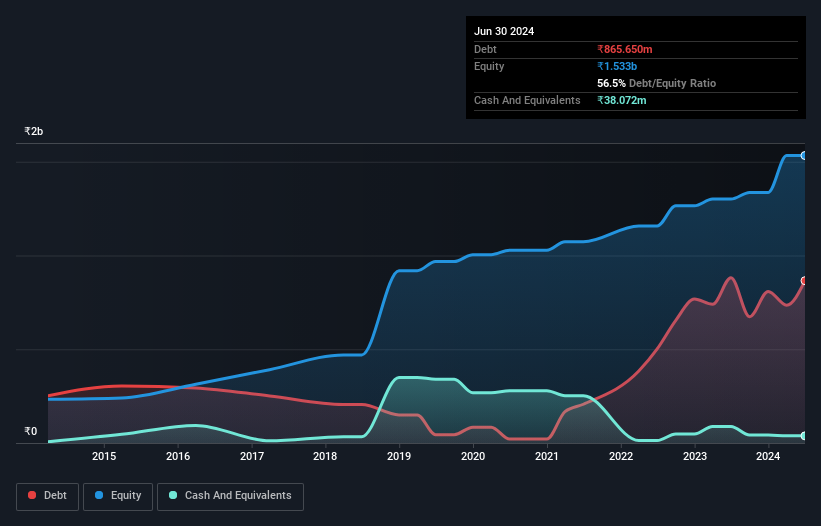
Task: Click the Equity label in tooltip
Action: click(489, 66)
